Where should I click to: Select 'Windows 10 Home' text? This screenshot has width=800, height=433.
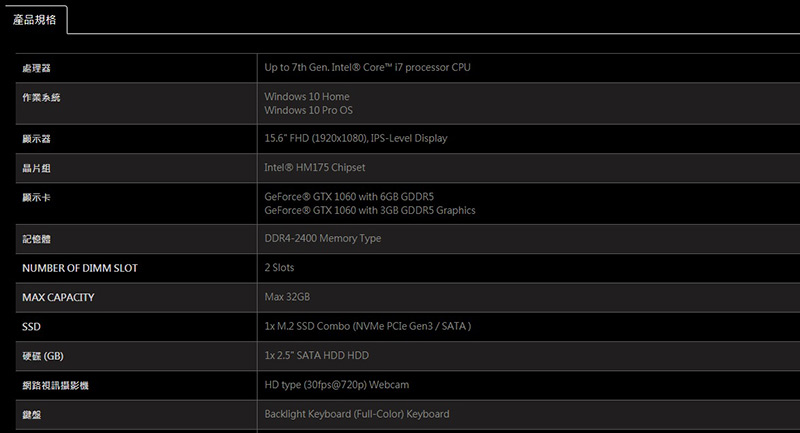[307, 96]
